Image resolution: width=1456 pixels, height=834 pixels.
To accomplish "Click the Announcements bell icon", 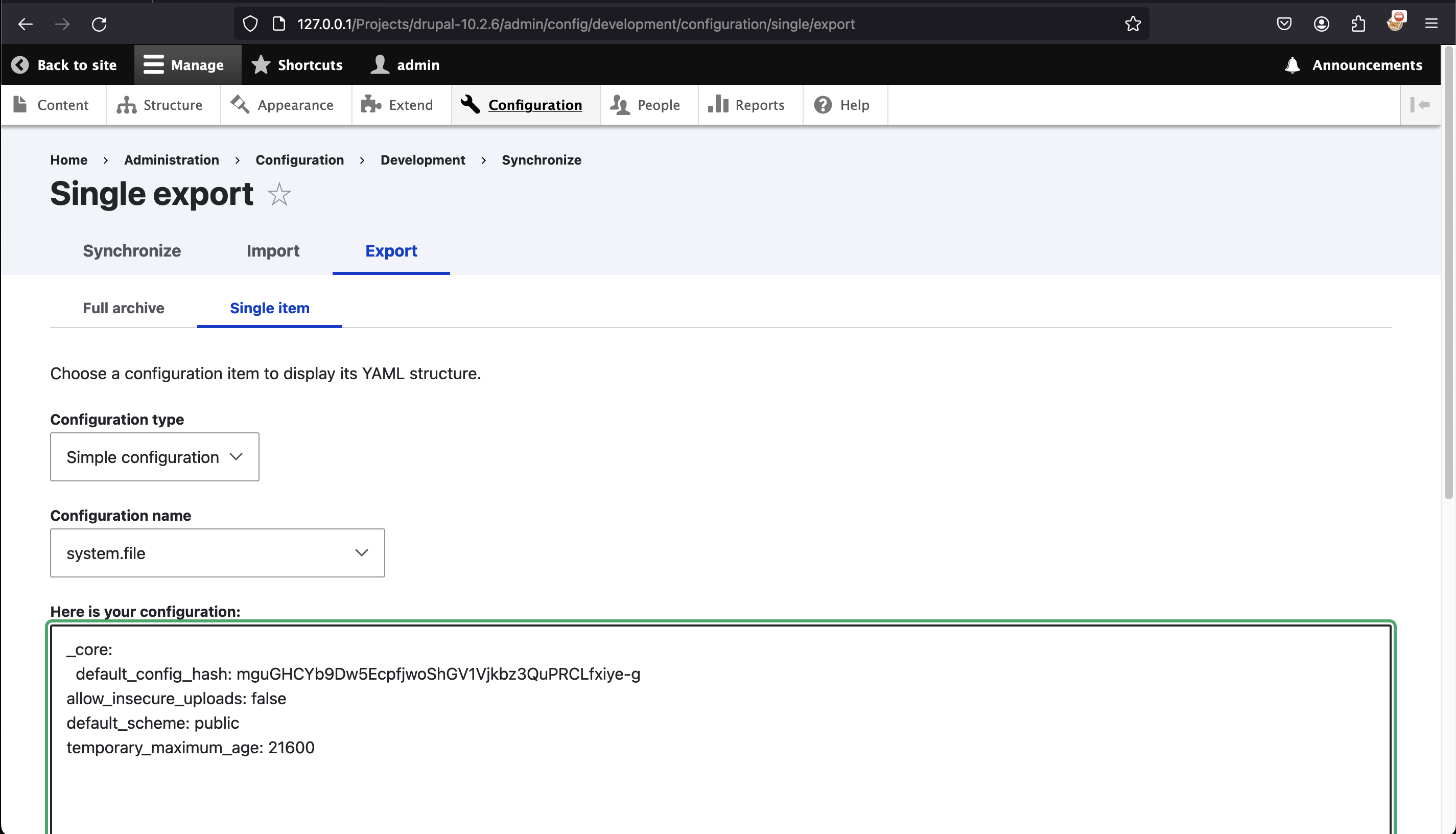I will coord(1292,65).
